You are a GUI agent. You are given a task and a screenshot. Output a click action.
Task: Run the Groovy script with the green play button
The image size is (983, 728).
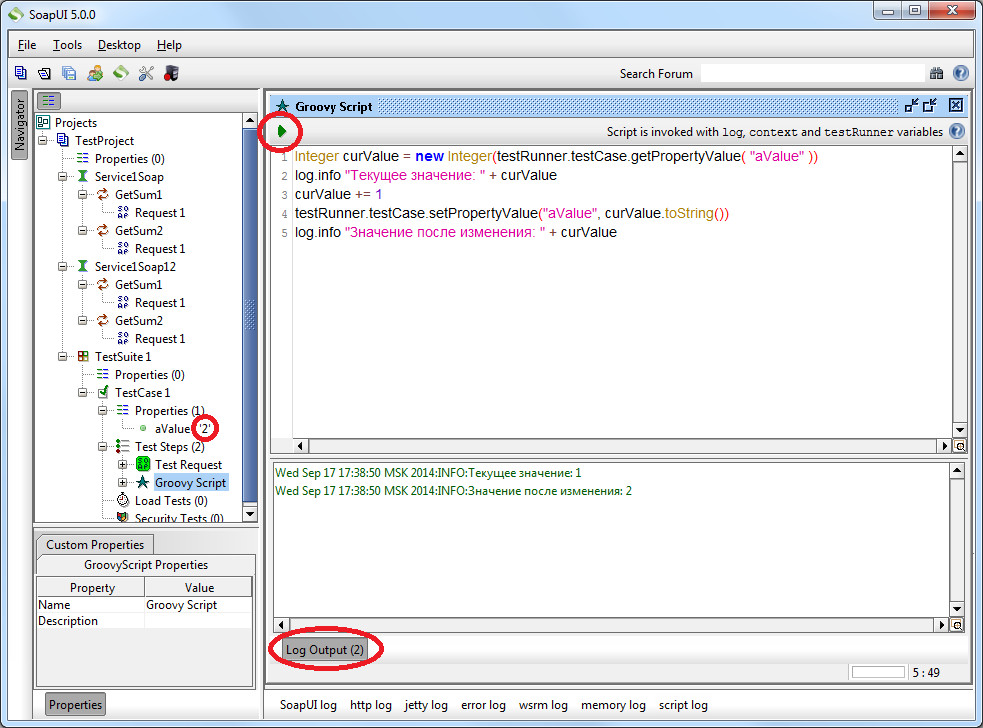pyautogui.click(x=282, y=131)
